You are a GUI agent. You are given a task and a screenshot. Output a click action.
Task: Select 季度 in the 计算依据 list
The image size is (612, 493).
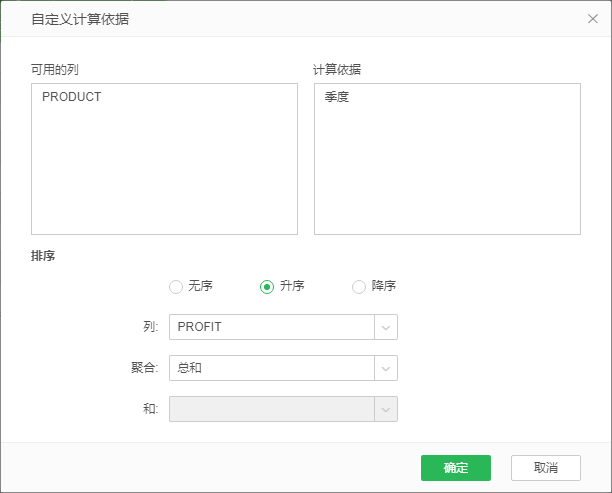pos(337,98)
